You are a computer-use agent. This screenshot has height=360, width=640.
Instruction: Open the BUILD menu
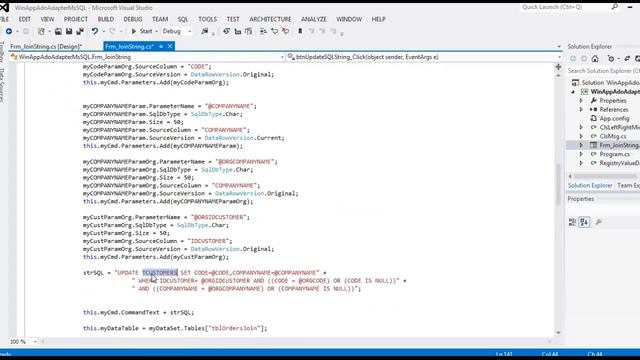pyautogui.click(x=106, y=19)
